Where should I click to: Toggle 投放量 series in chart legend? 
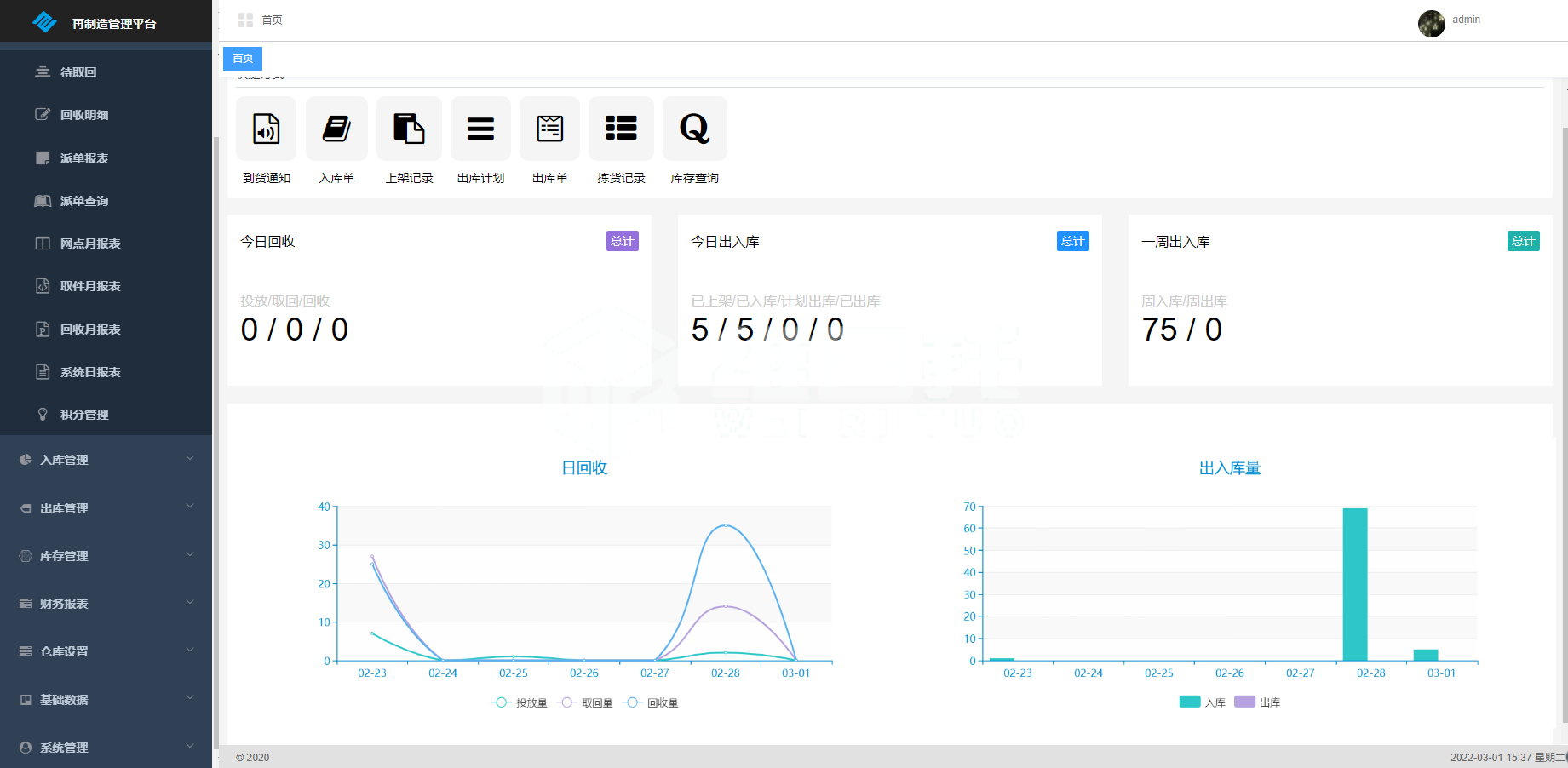[520, 702]
